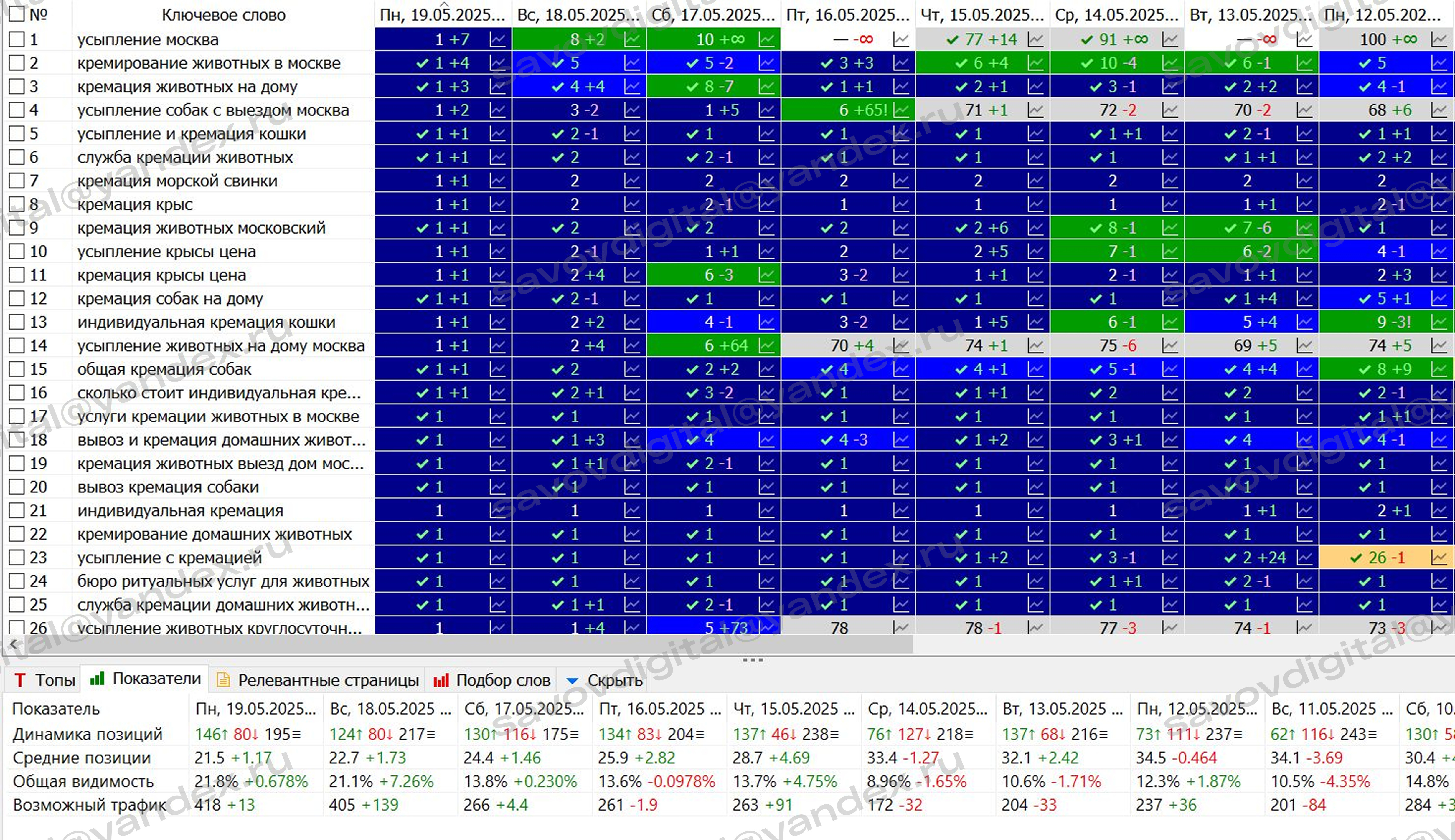Click chart icon for row 9 on 14.05.2025
Image resolution: width=1455 pixels, height=840 pixels.
pos(1170,228)
